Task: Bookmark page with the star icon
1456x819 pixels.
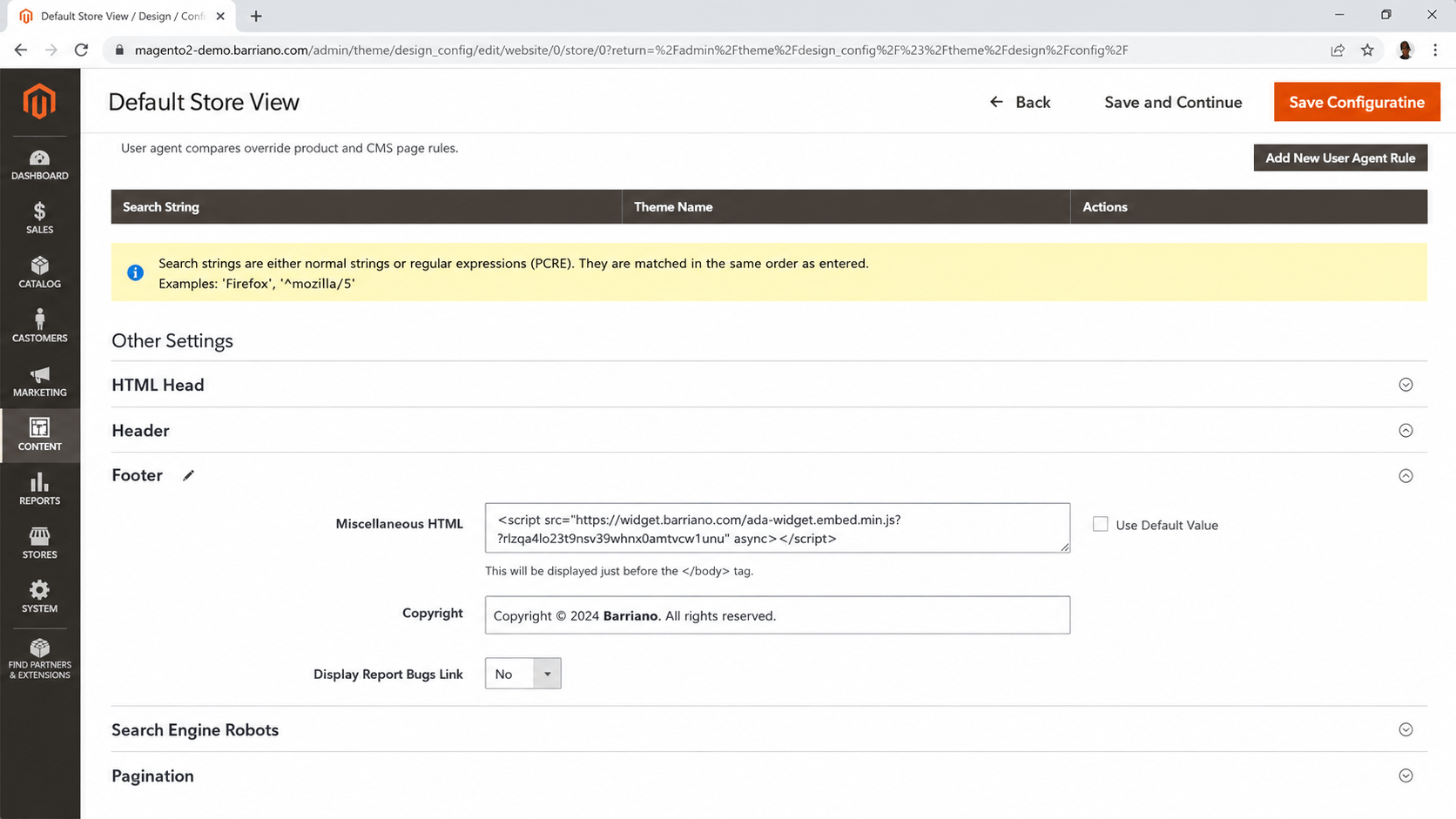Action: [x=1367, y=50]
